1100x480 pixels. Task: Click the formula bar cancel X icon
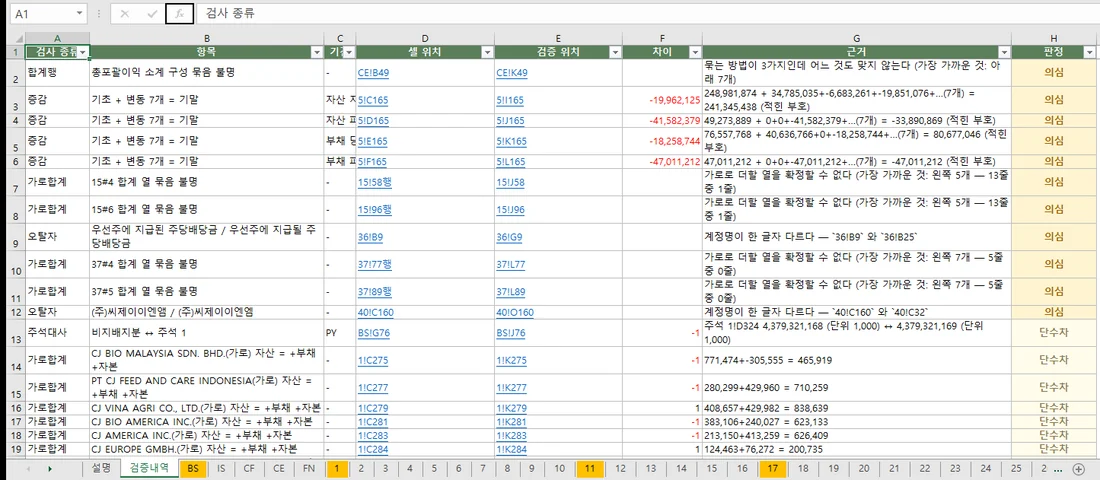125,13
